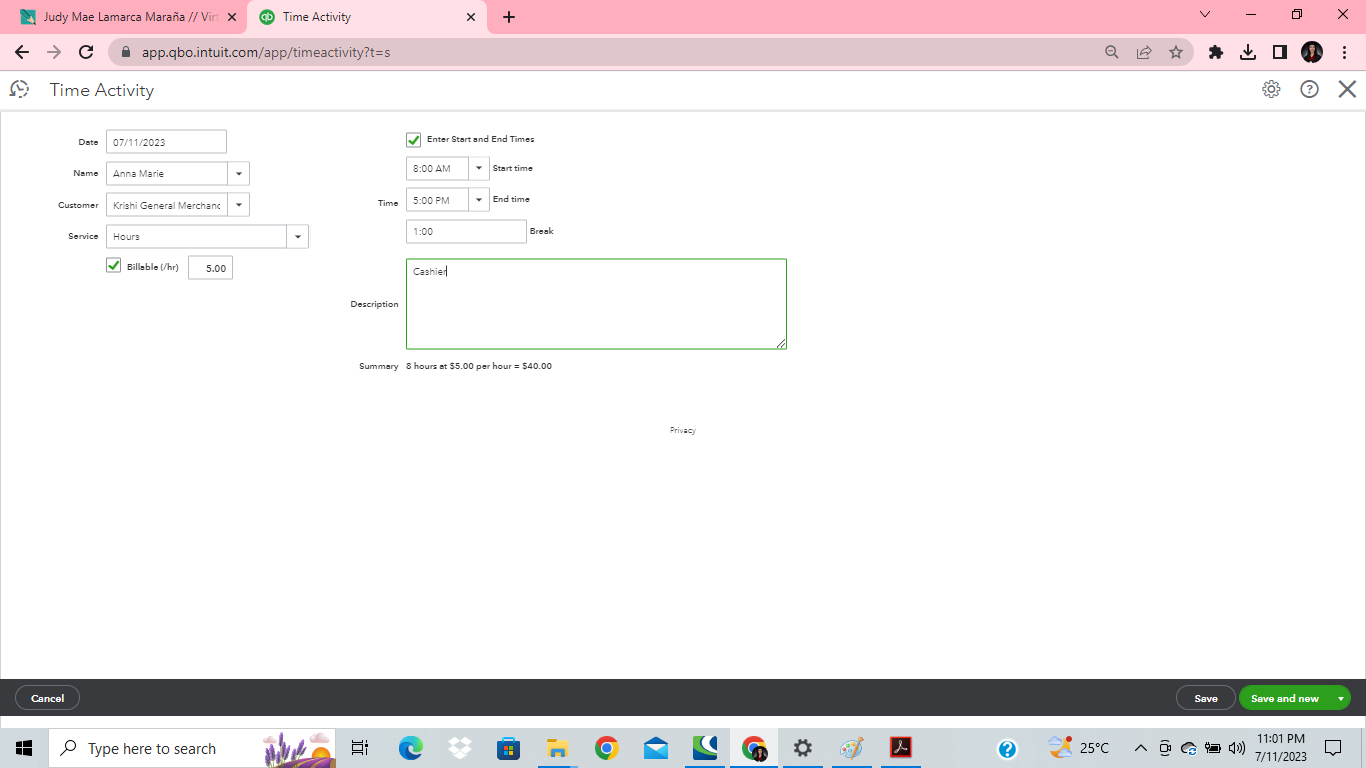Image resolution: width=1366 pixels, height=768 pixels.
Task: Click the Time Activity clock icon in header
Action: coord(19,89)
